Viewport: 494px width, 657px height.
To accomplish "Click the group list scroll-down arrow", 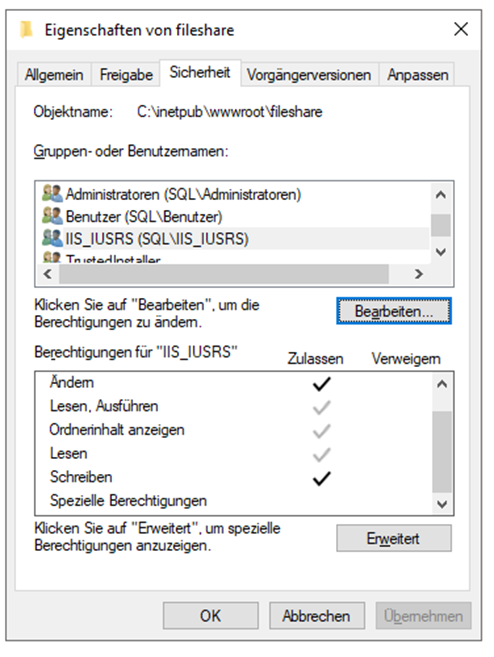I will (441, 252).
